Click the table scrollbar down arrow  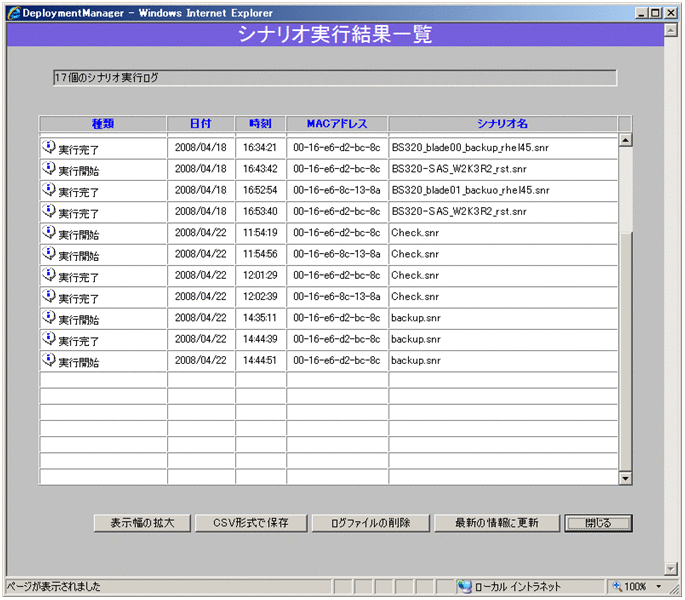626,478
